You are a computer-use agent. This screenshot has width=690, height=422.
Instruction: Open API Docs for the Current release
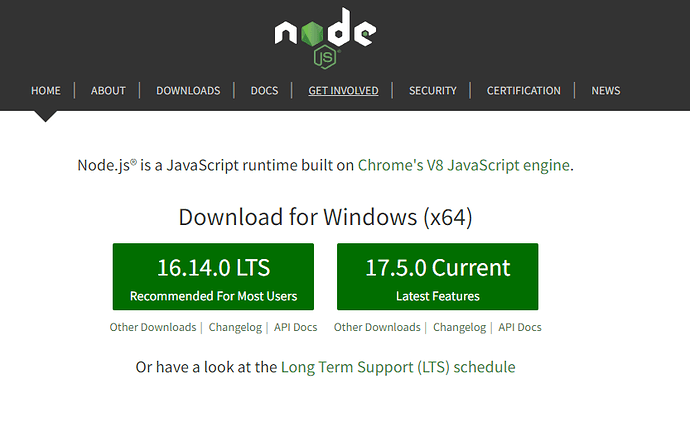click(520, 327)
